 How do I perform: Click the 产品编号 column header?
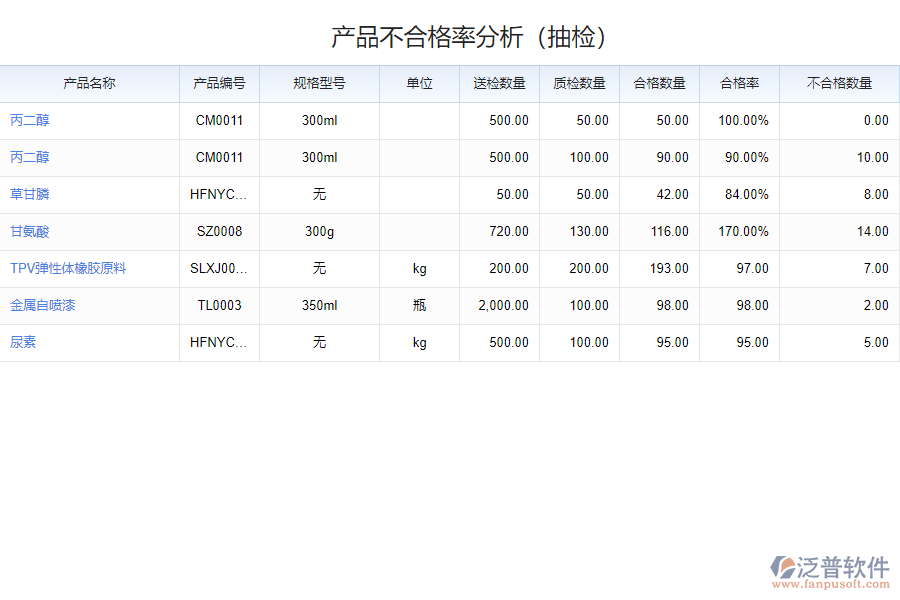(219, 84)
